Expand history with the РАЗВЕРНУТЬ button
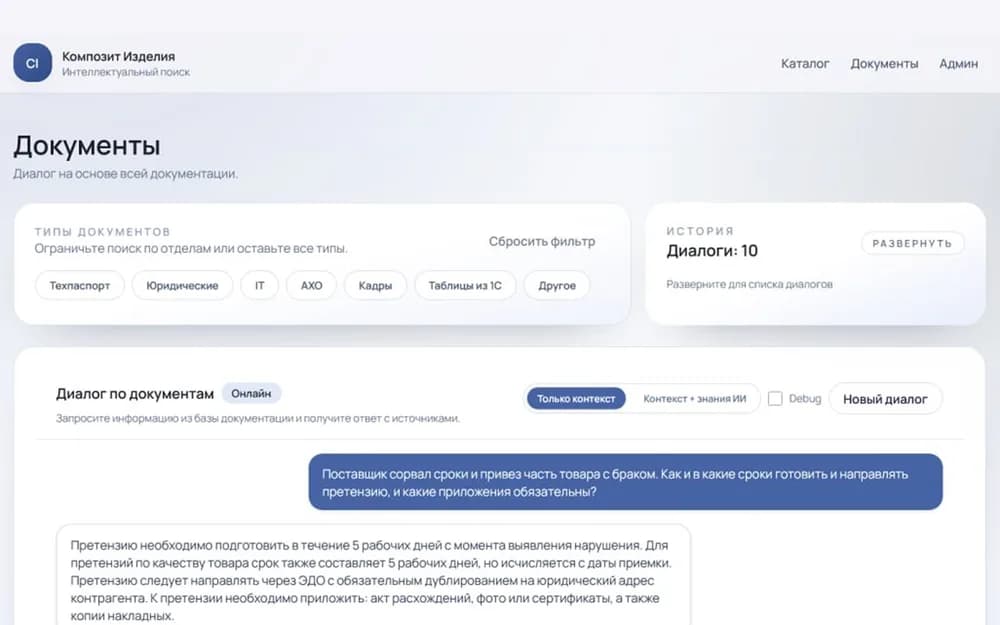Viewport: 1000px width, 625px height. point(912,243)
